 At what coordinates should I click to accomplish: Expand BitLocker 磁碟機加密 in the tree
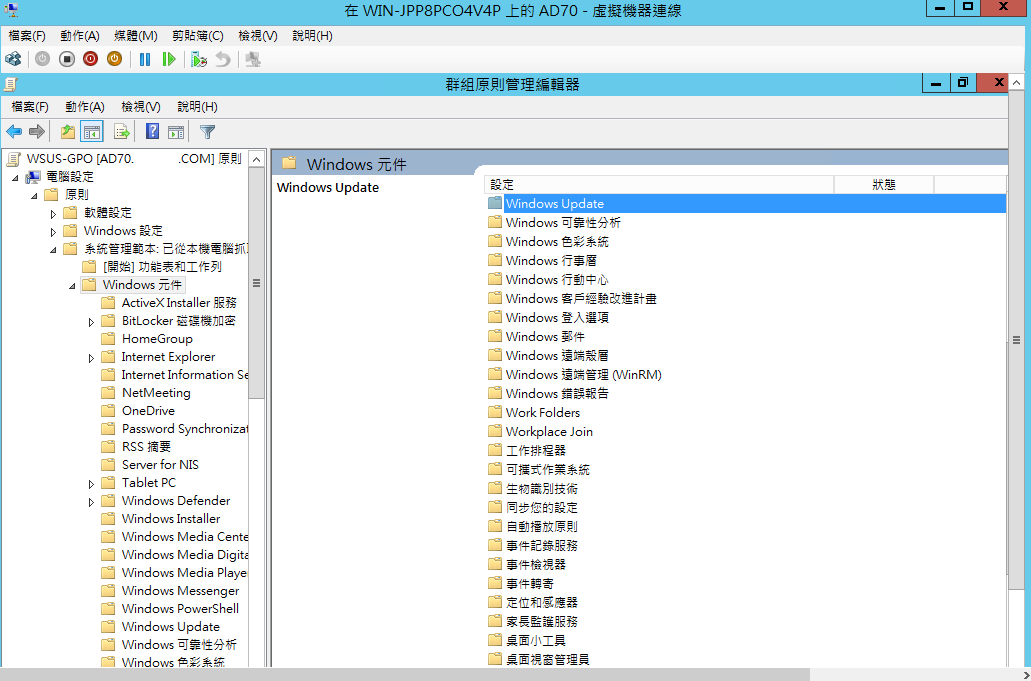point(91,321)
